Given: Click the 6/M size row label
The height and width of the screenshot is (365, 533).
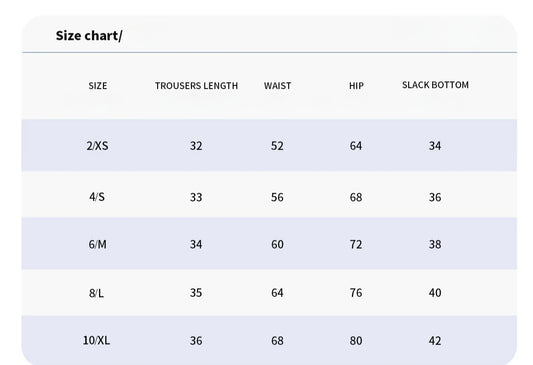Looking at the screenshot, I should [x=98, y=244].
